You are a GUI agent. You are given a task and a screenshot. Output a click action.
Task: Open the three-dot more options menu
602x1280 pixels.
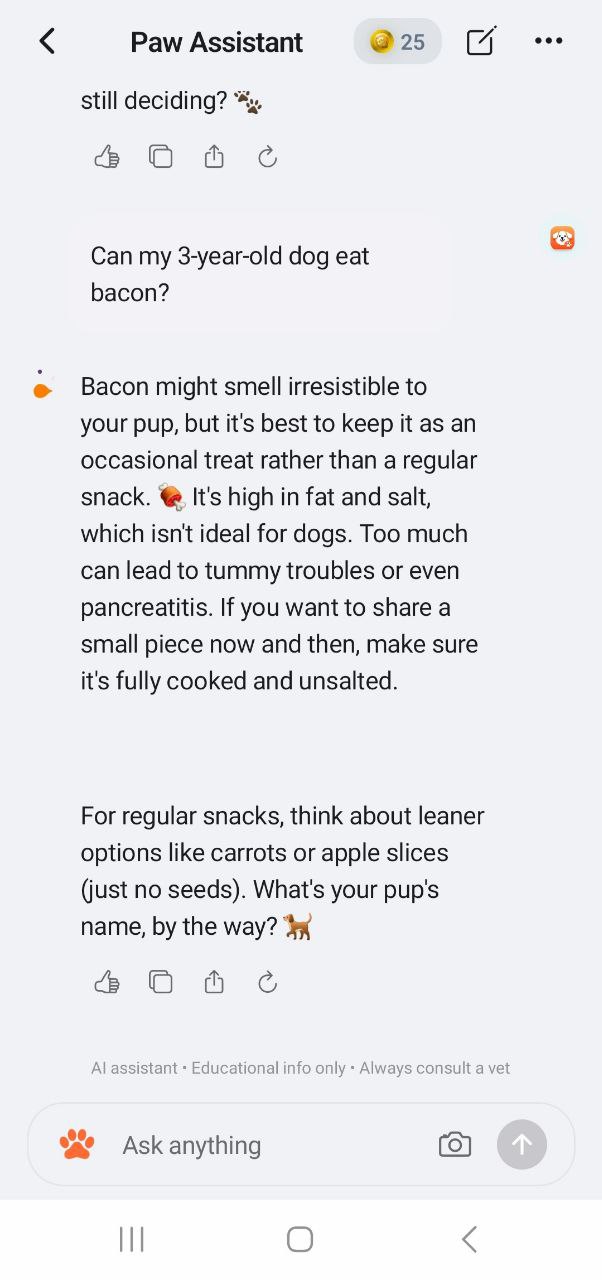[x=548, y=41]
